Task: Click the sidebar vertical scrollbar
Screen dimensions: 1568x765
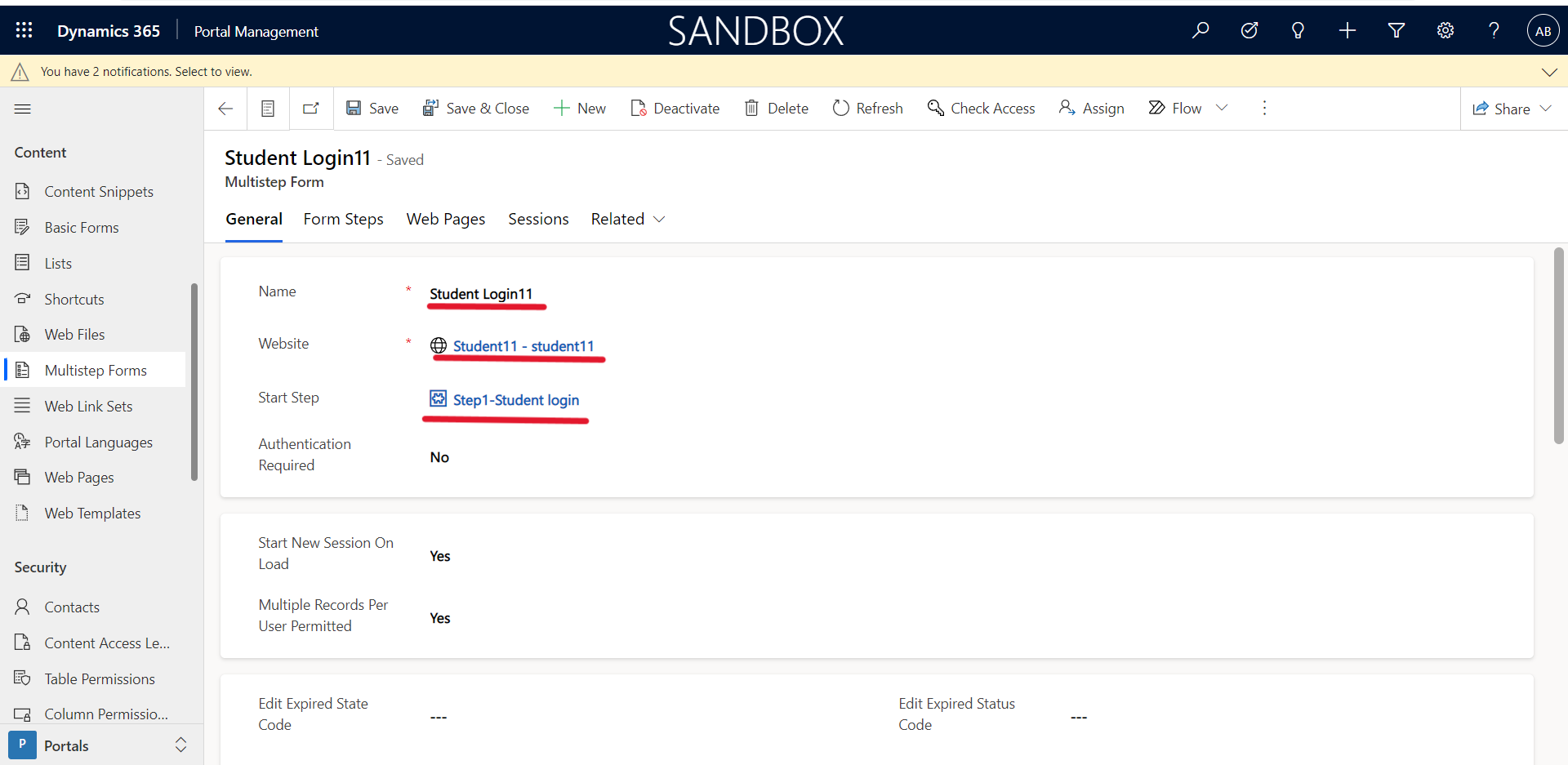Action: tap(194, 382)
